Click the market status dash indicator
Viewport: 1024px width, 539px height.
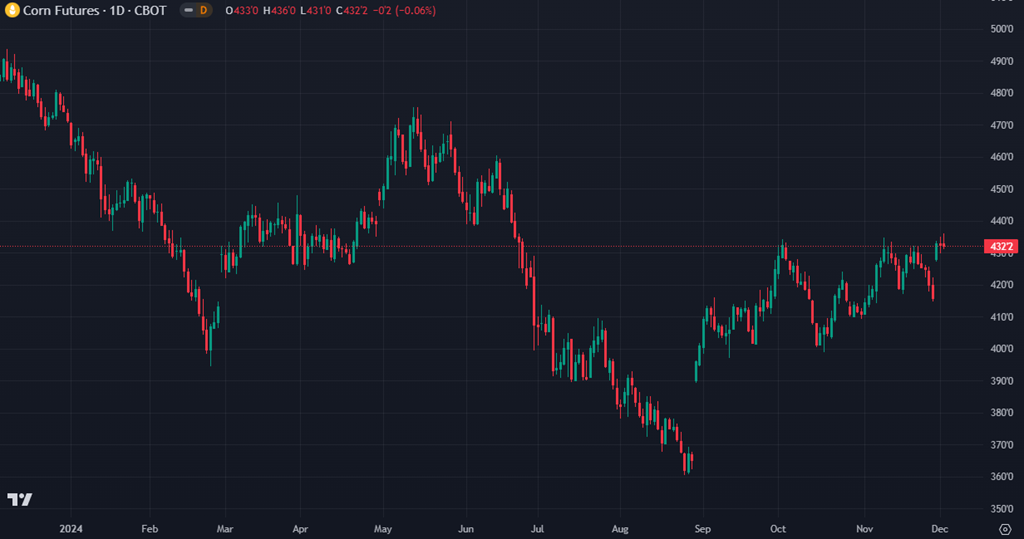188,10
